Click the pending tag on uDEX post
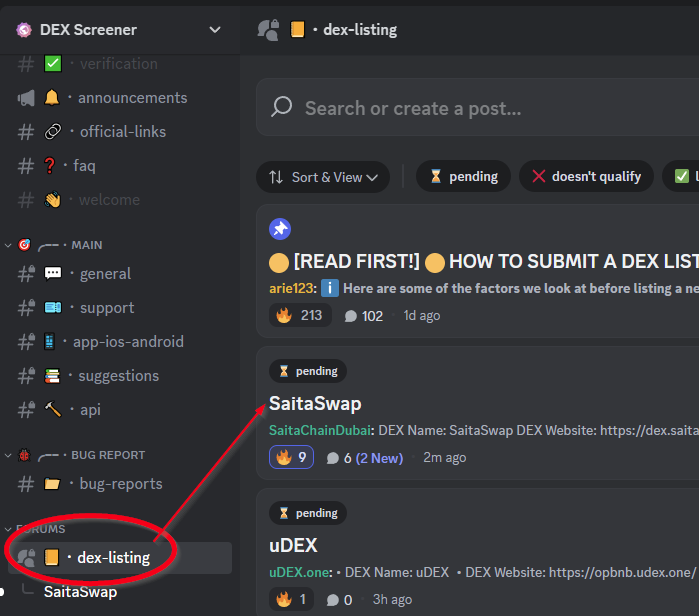The height and width of the screenshot is (616, 699). [x=308, y=513]
